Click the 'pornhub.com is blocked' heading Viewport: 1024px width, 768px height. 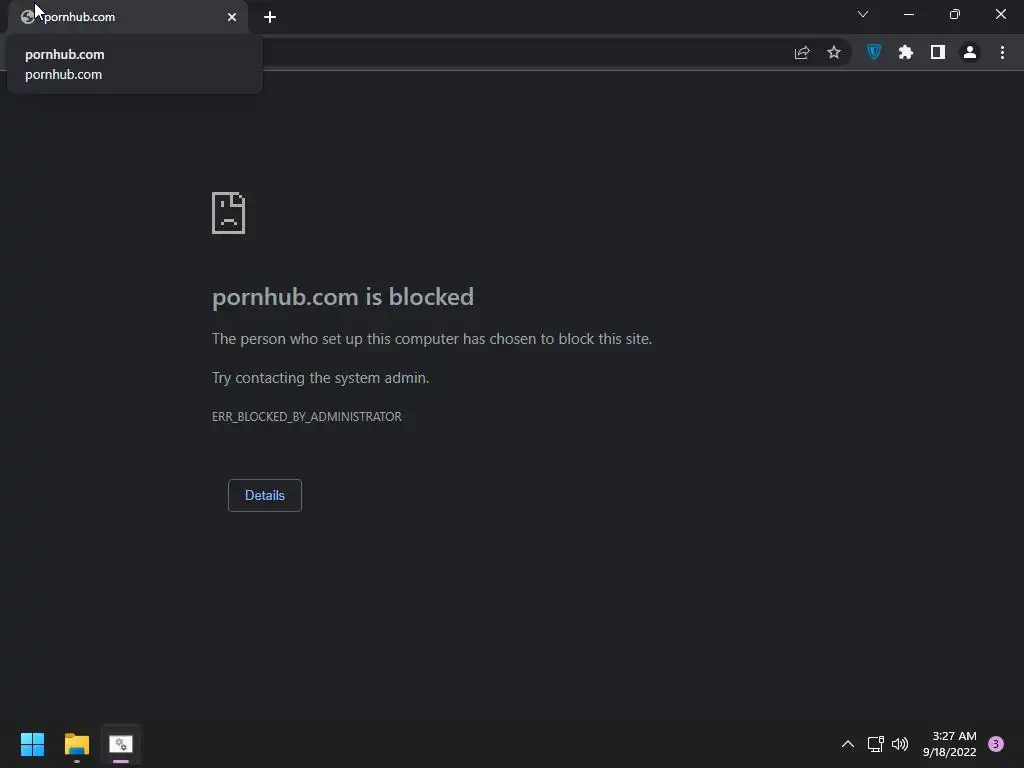(x=343, y=297)
